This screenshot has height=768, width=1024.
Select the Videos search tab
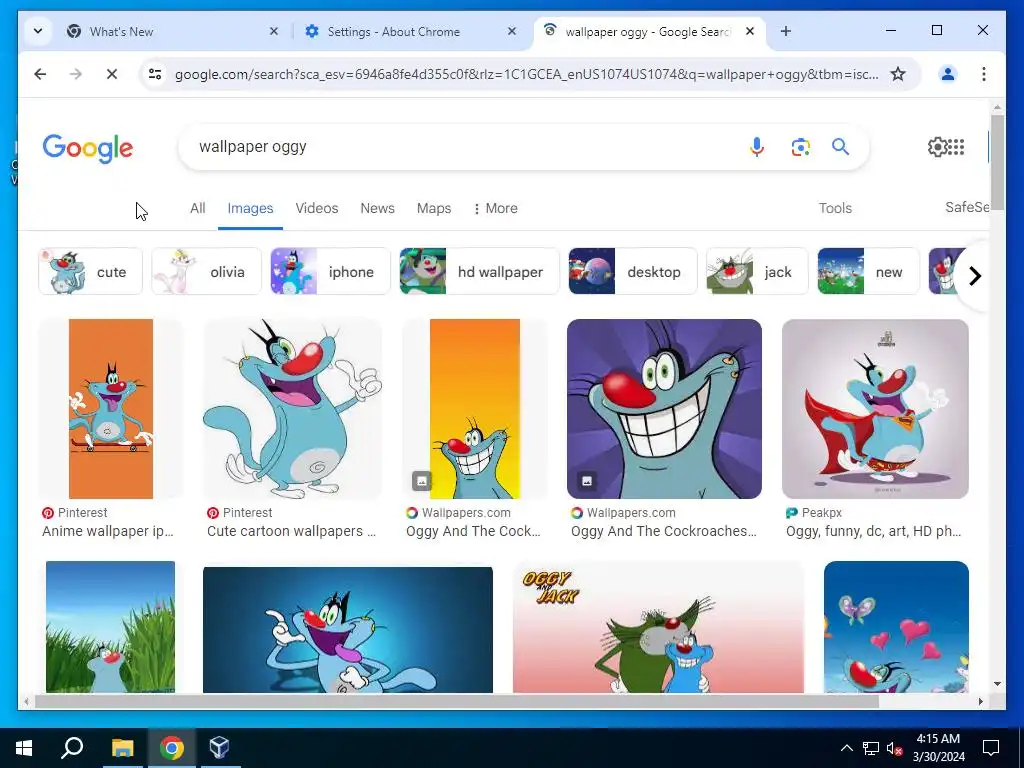click(317, 208)
